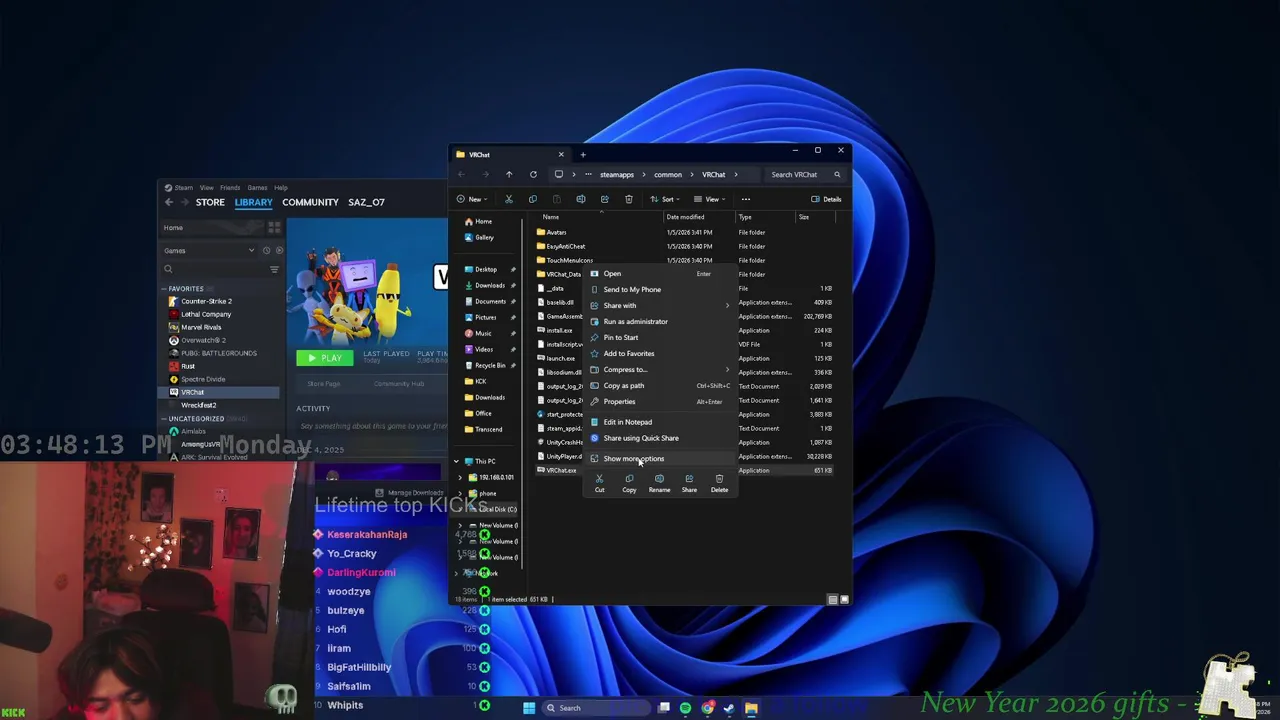Expand the 192.168.0.101 tree node

(x=461, y=477)
